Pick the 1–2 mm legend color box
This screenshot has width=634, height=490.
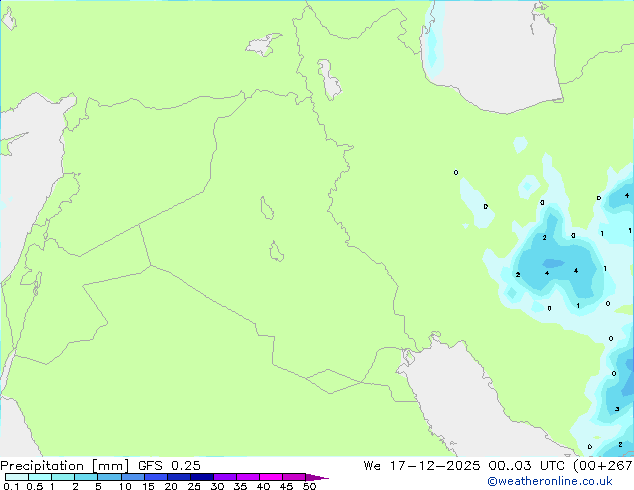pos(63,477)
